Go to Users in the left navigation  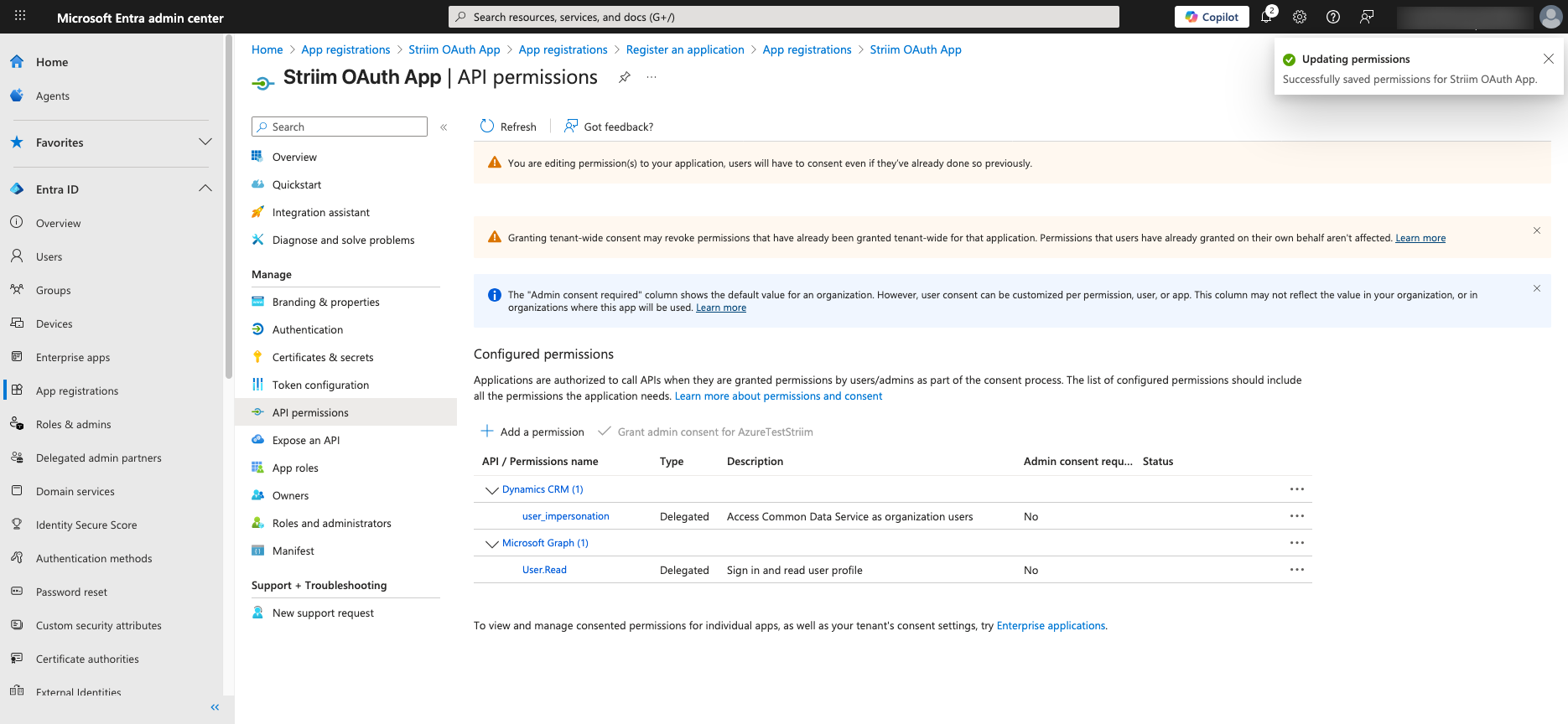click(x=49, y=256)
